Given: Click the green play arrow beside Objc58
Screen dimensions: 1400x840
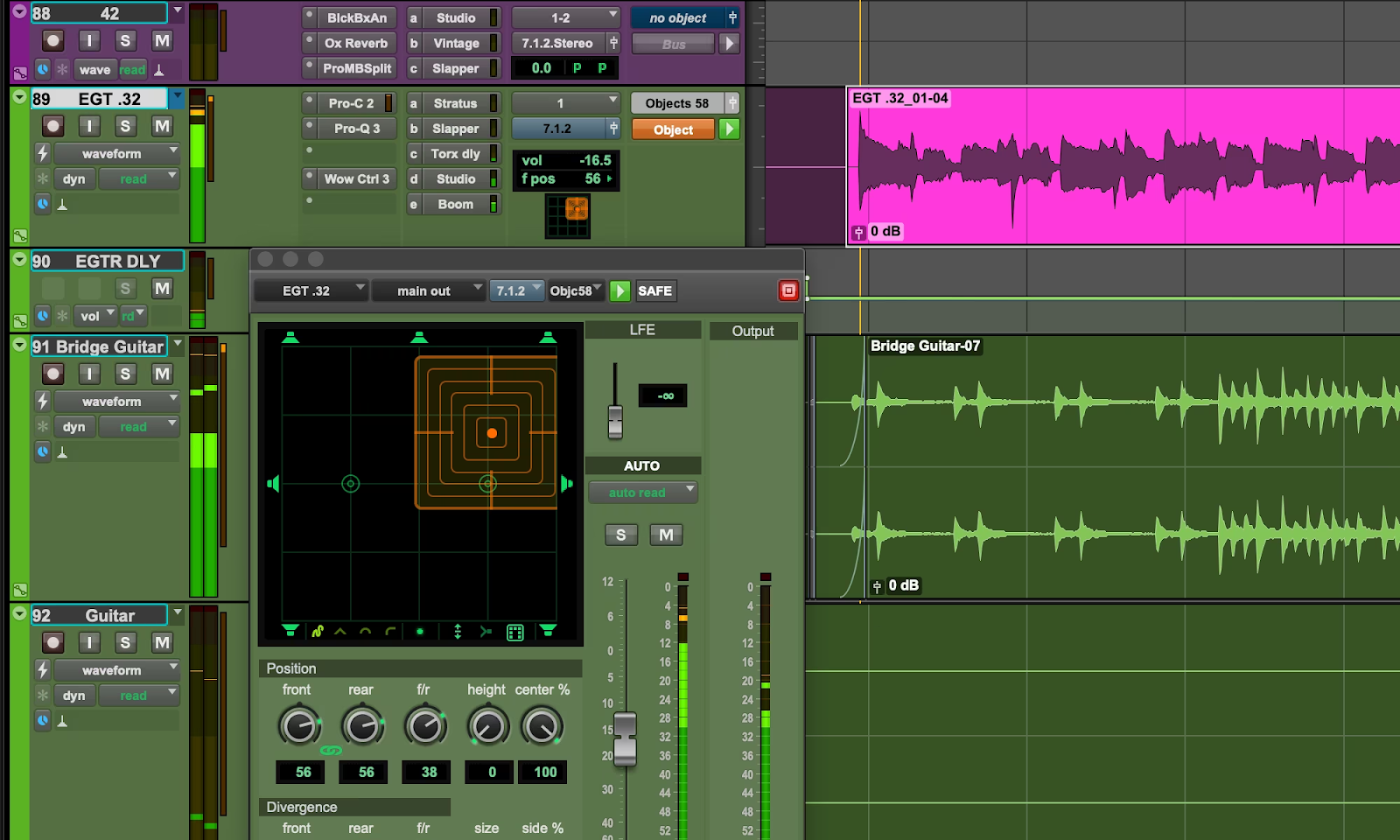Looking at the screenshot, I should coord(619,290).
